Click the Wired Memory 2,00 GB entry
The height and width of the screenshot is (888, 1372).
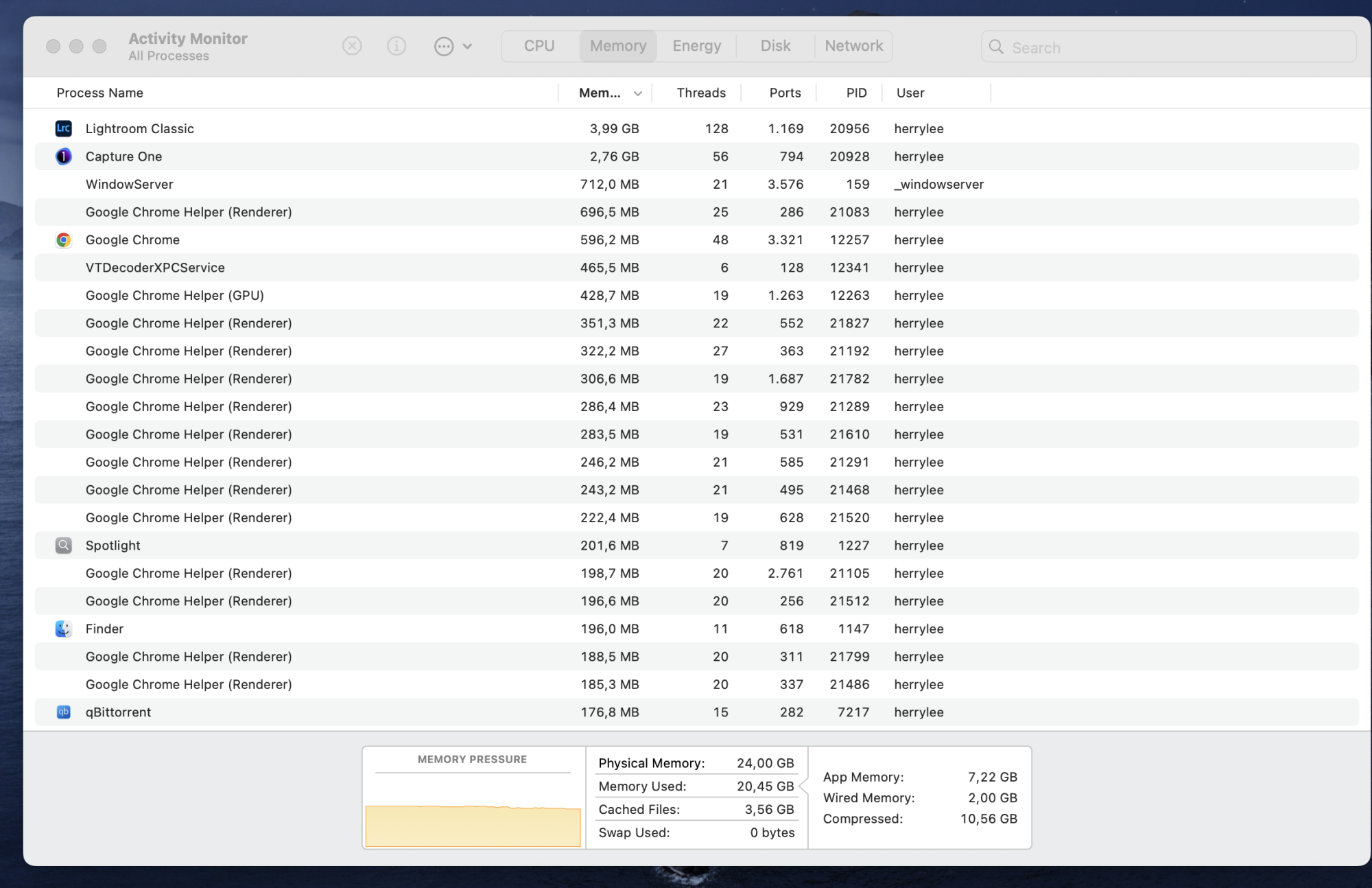(920, 797)
